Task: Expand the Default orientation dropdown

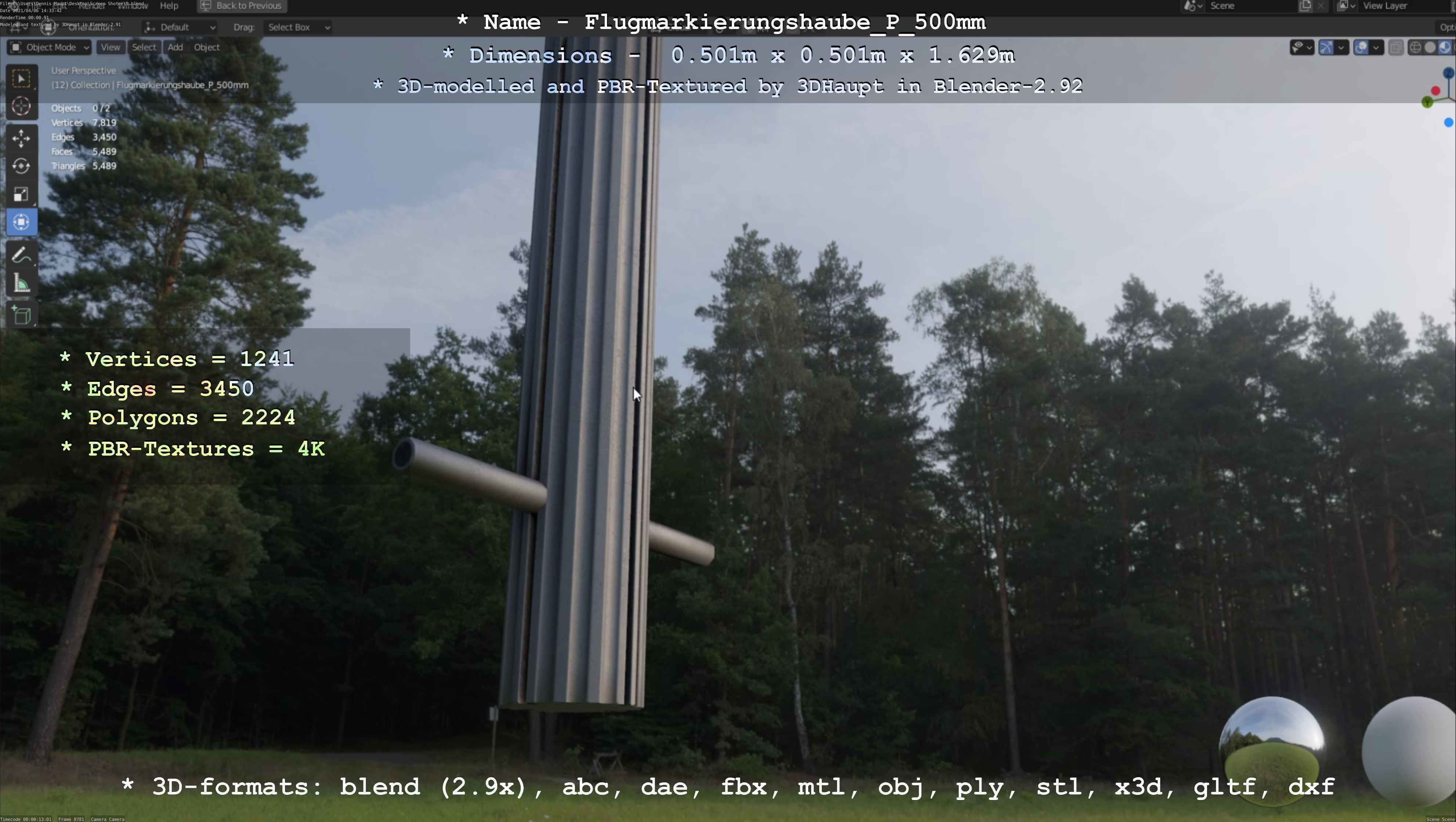Action: click(180, 27)
